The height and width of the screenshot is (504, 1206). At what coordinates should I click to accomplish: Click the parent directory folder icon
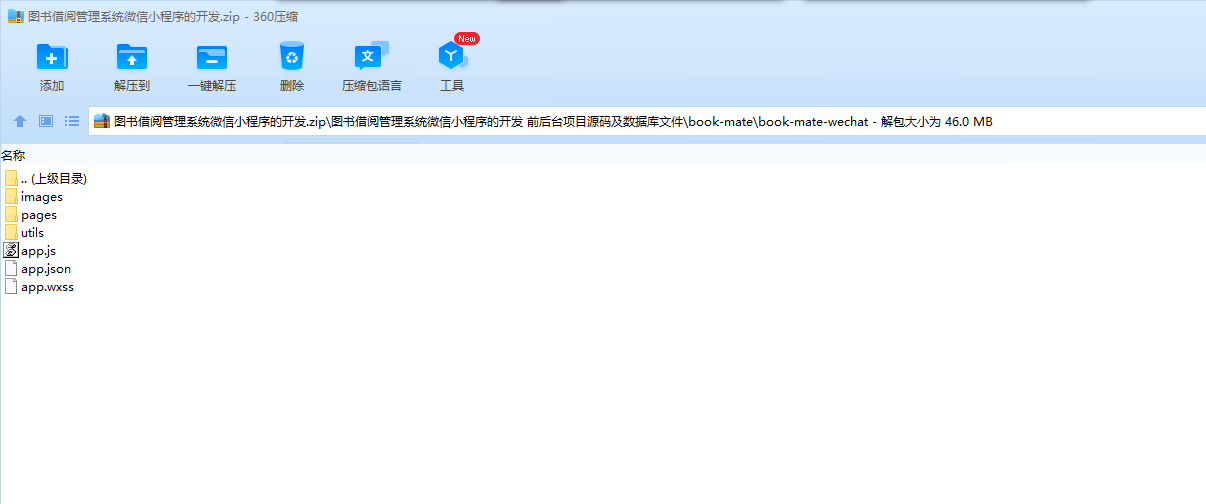tap(11, 178)
